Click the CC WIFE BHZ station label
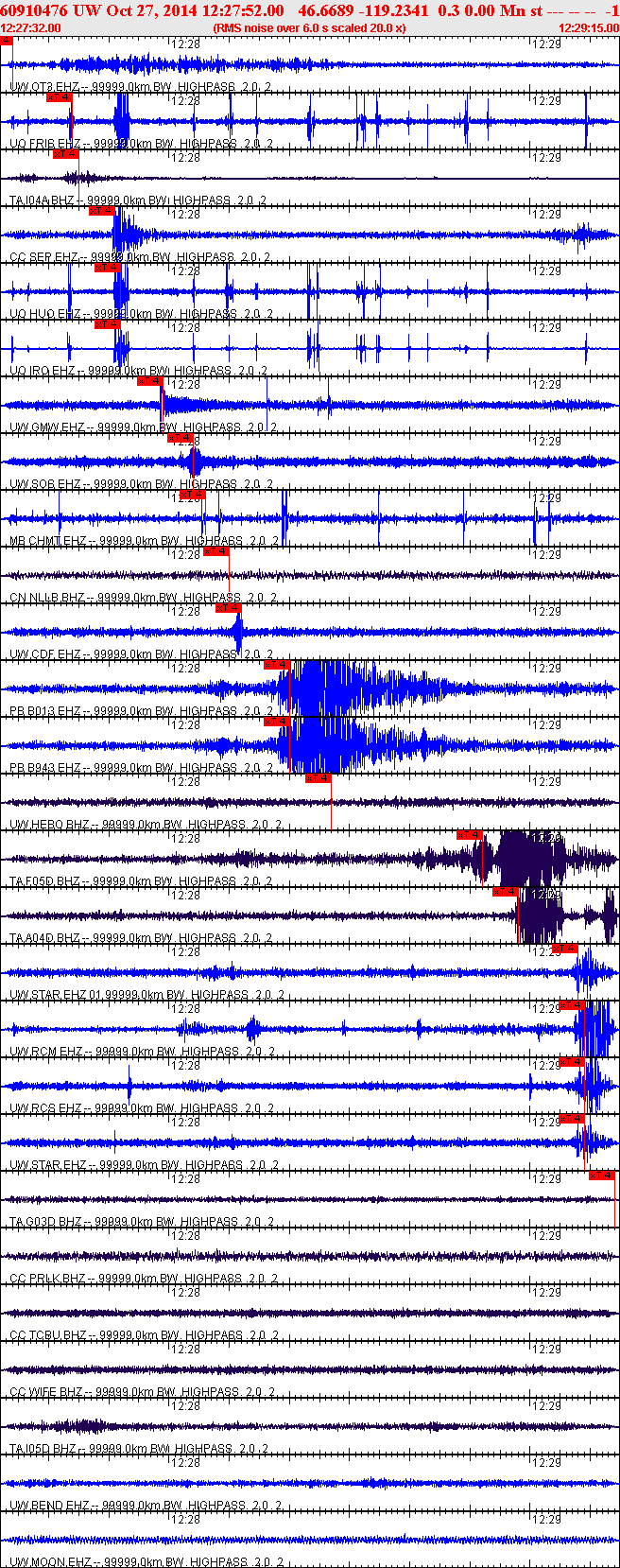This screenshot has height=1568, width=620. pos(142,1392)
